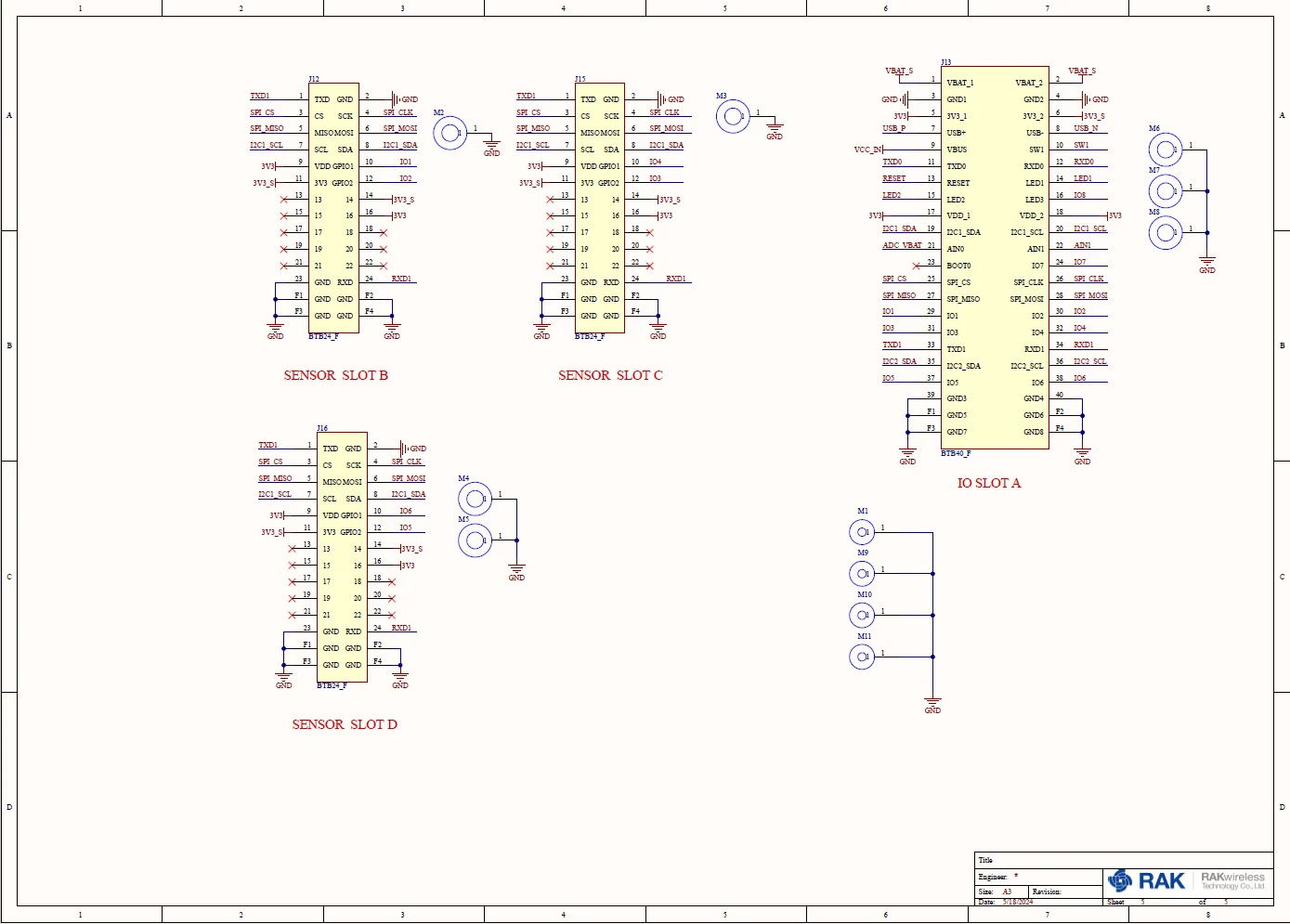This screenshot has height=924, width=1290.
Task: Select the USB_N net label
Action: click(1086, 128)
